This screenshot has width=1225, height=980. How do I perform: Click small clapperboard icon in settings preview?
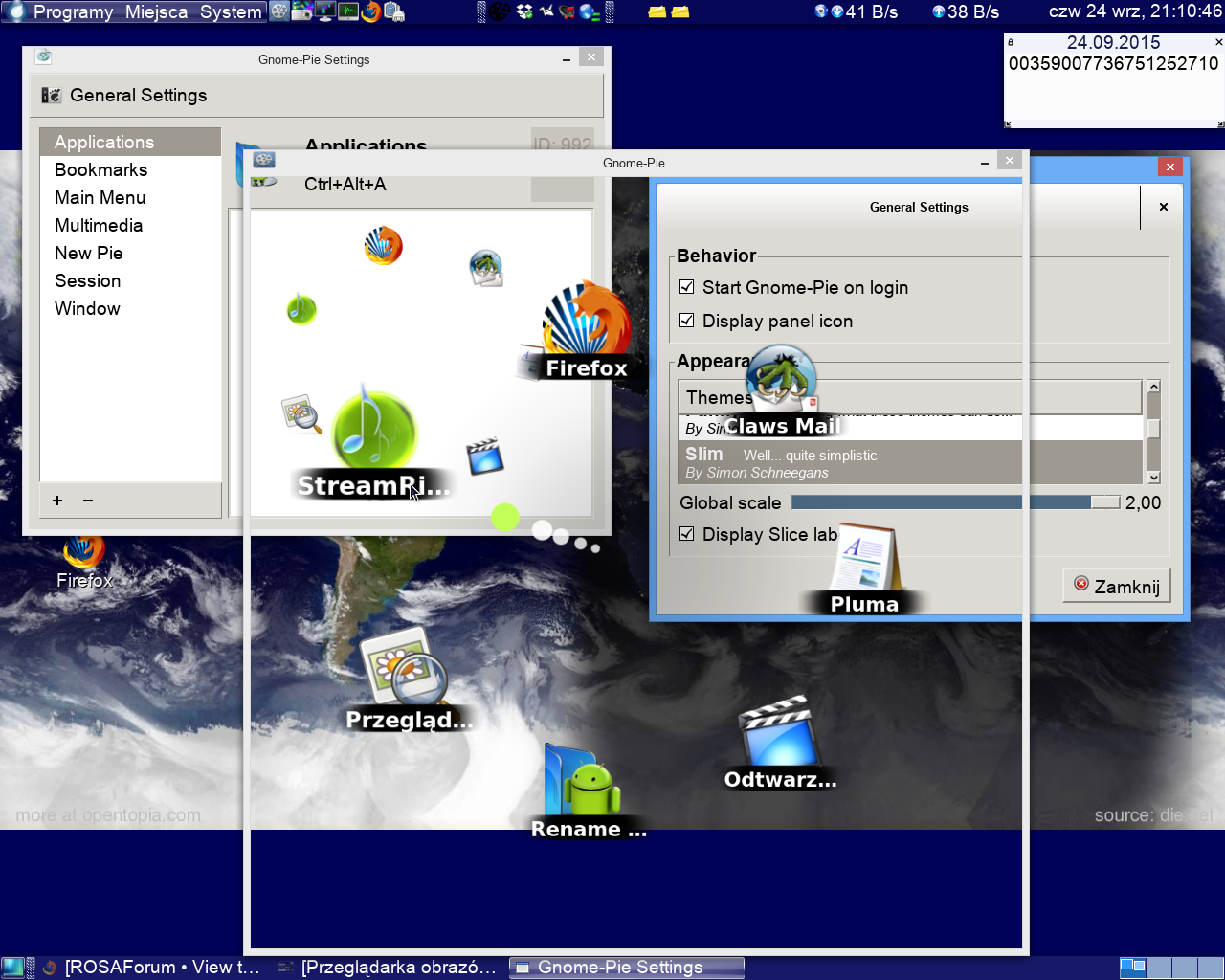485,457
